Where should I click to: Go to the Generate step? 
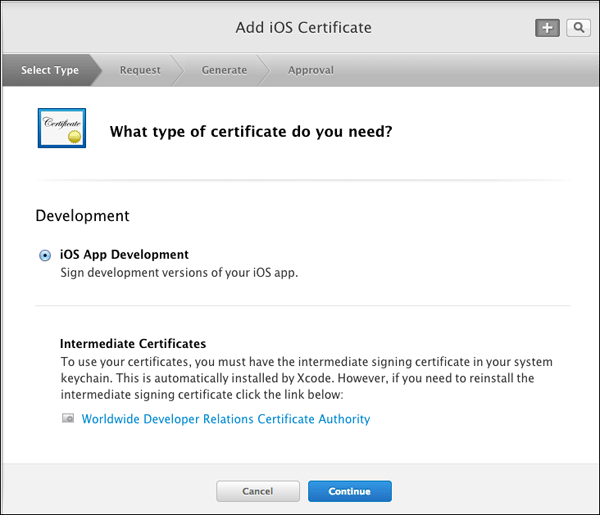coord(224,70)
